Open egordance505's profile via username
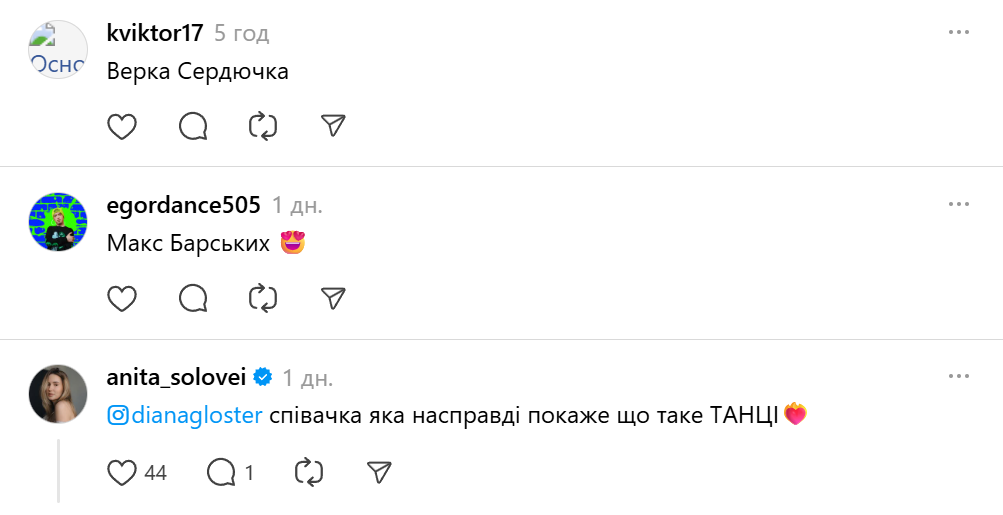This screenshot has height=515, width=1003. [183, 205]
